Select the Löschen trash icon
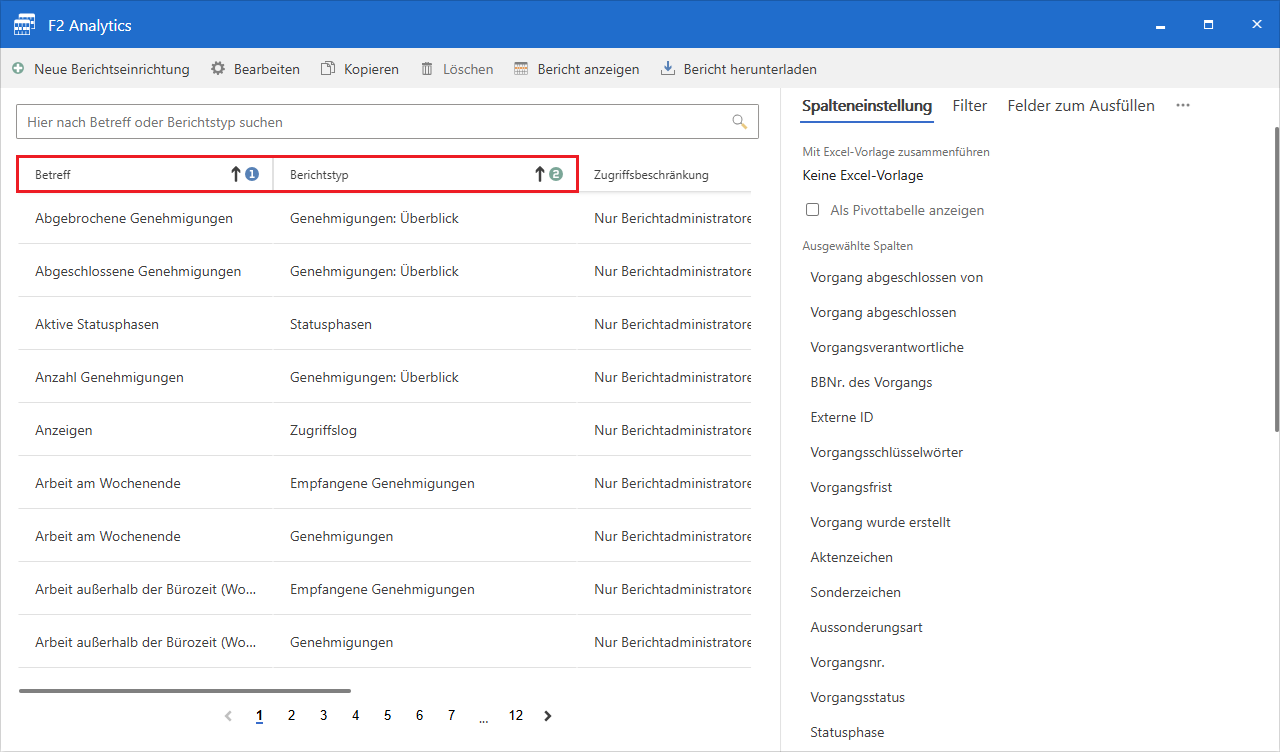This screenshot has width=1280, height=752. [x=426, y=69]
